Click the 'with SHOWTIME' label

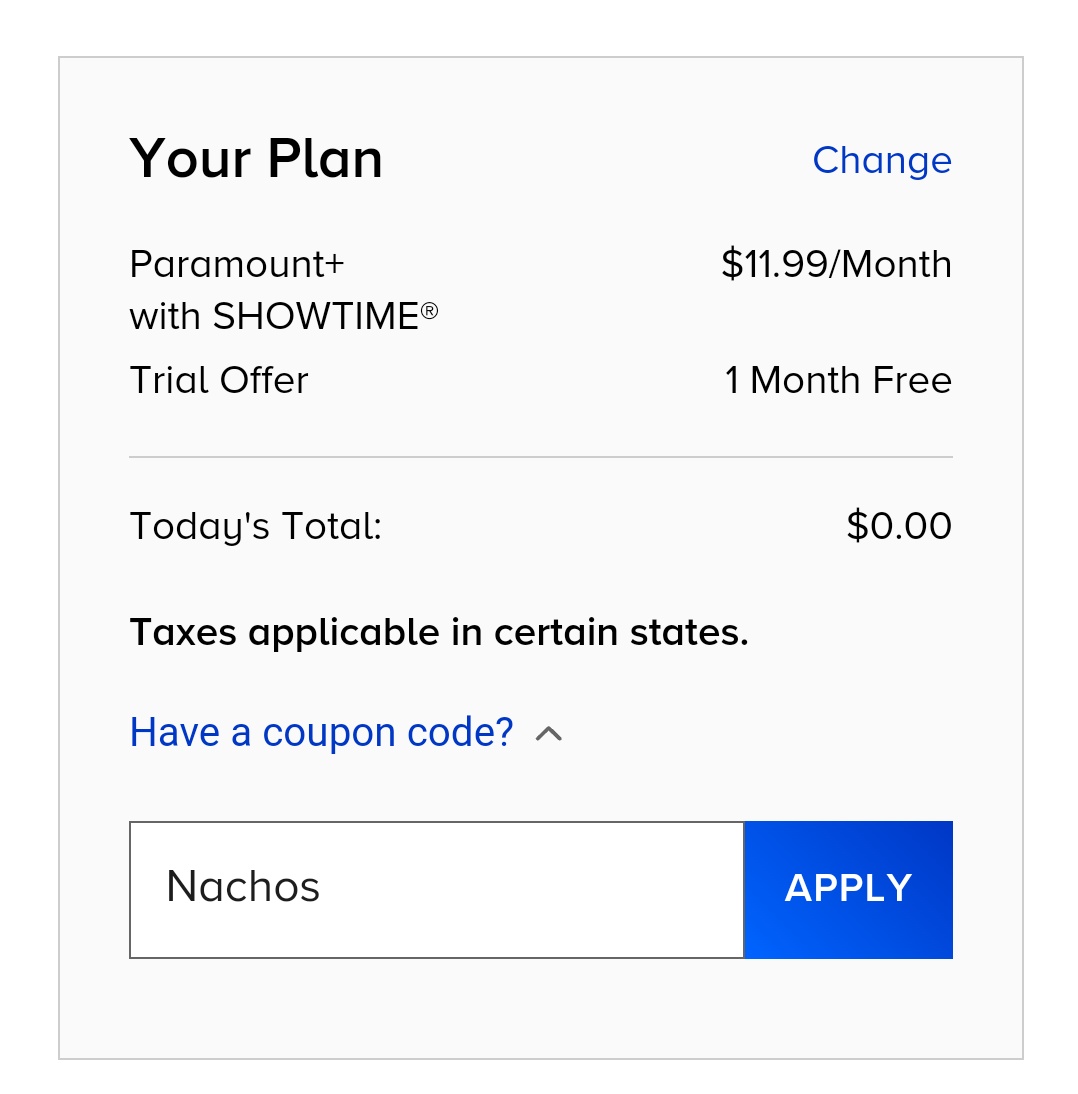coord(274,316)
